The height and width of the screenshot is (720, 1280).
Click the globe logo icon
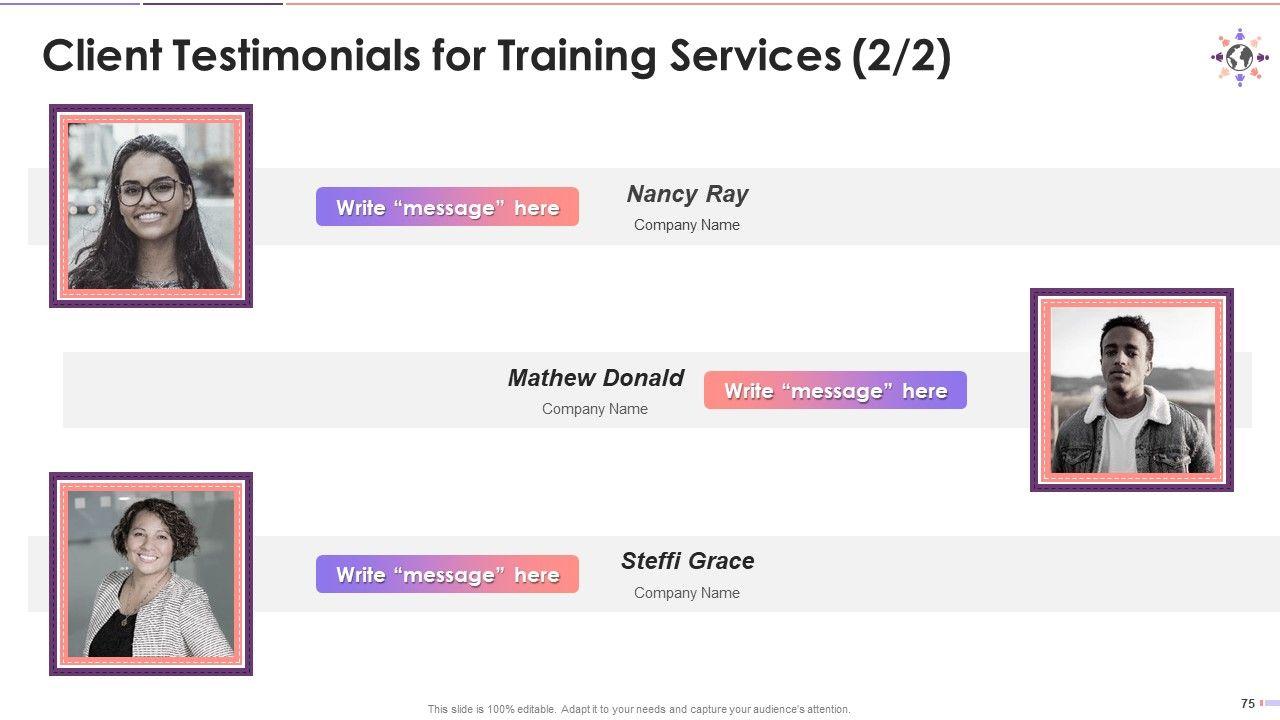click(1239, 57)
